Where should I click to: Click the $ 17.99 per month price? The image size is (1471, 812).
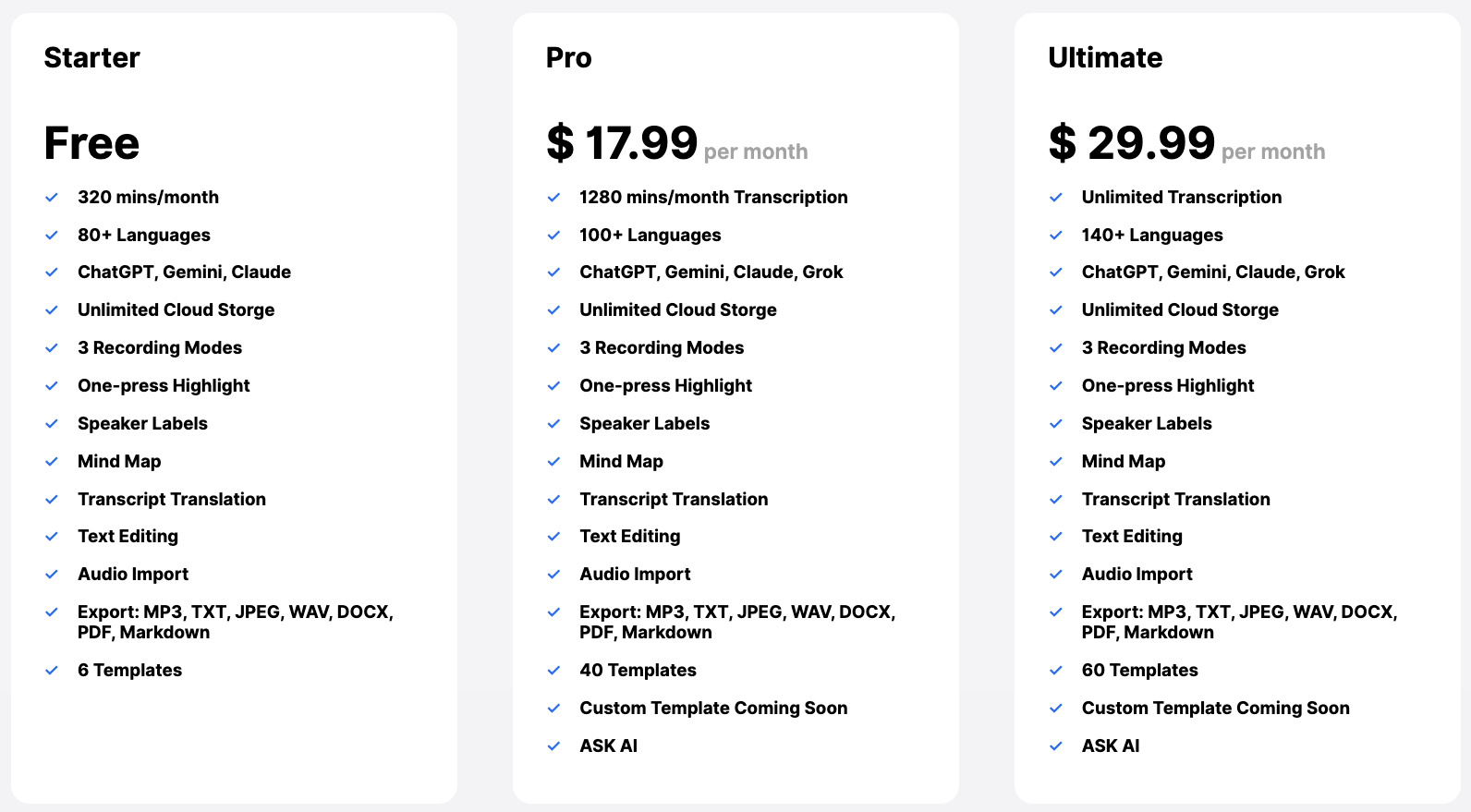click(677, 144)
